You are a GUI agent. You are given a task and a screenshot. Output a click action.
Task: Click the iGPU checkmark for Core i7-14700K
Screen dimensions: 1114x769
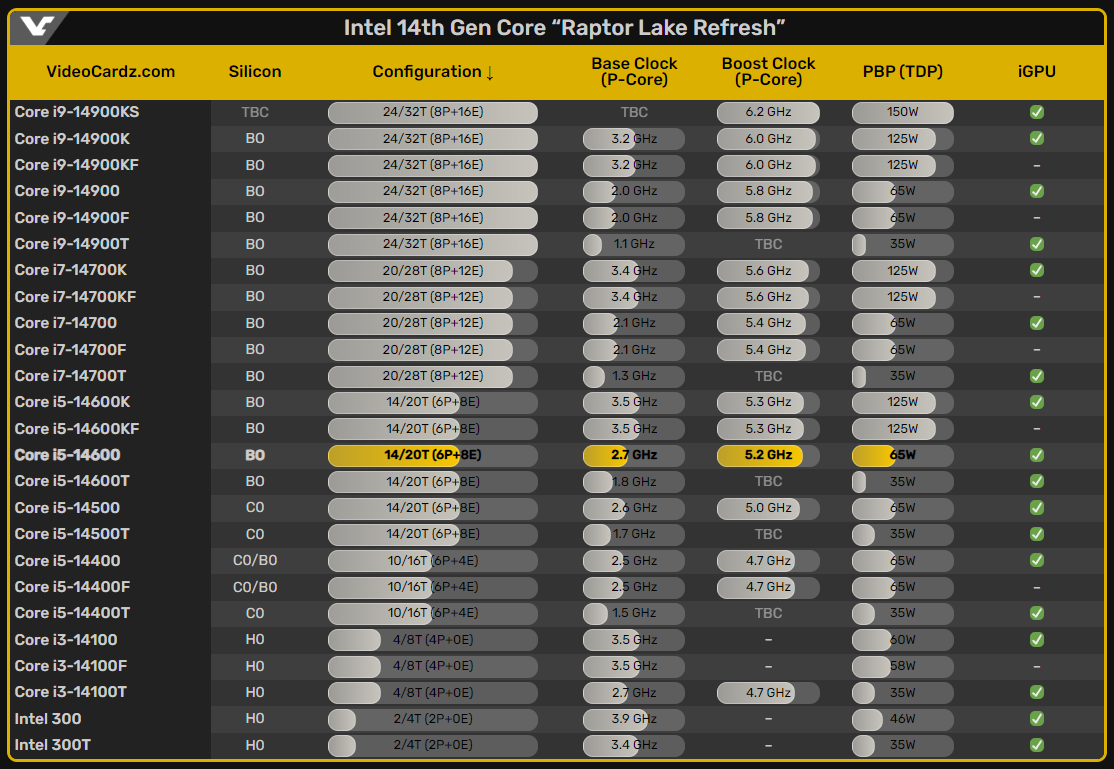pos(1037,270)
